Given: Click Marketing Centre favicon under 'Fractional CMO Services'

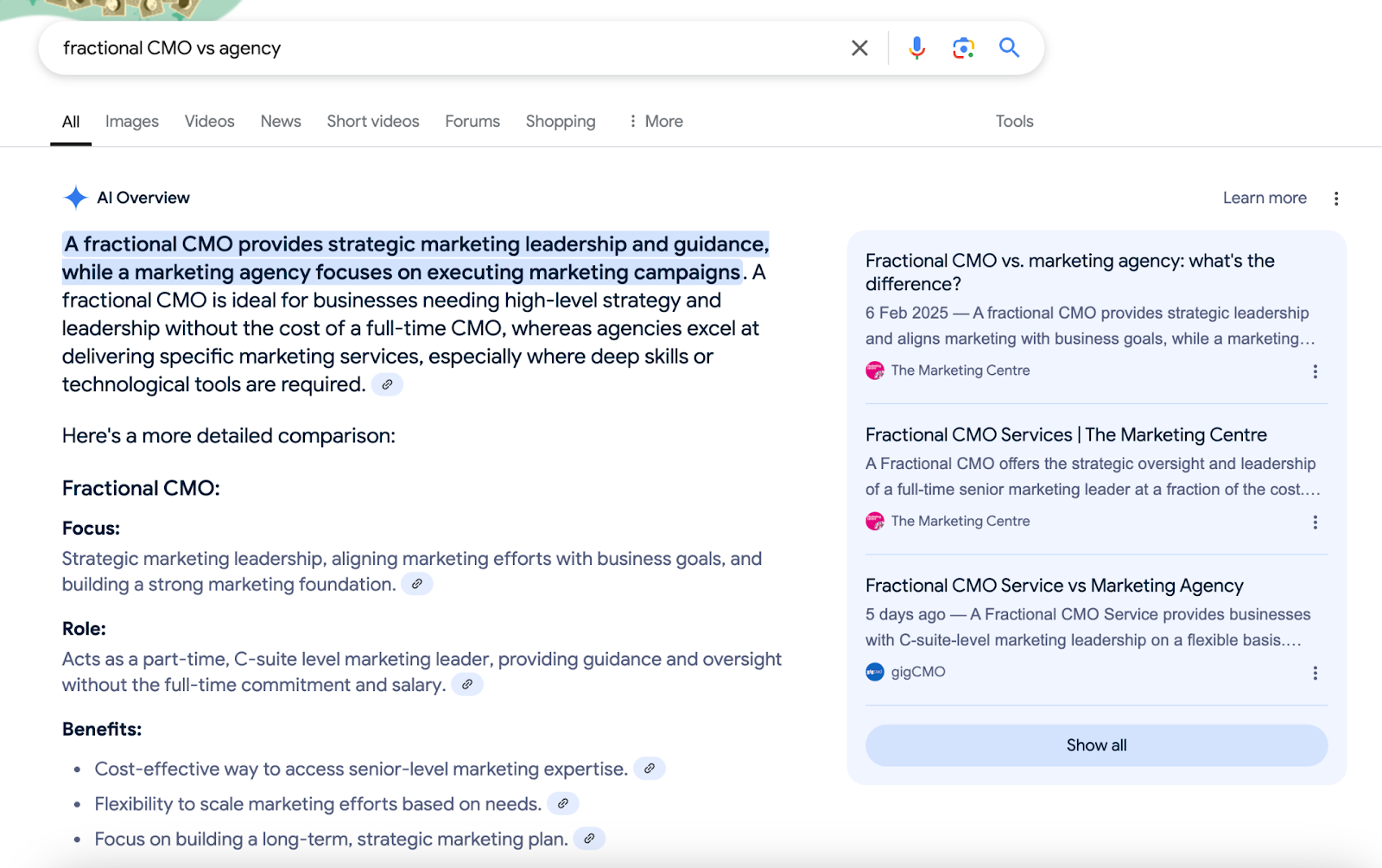Looking at the screenshot, I should [875, 522].
